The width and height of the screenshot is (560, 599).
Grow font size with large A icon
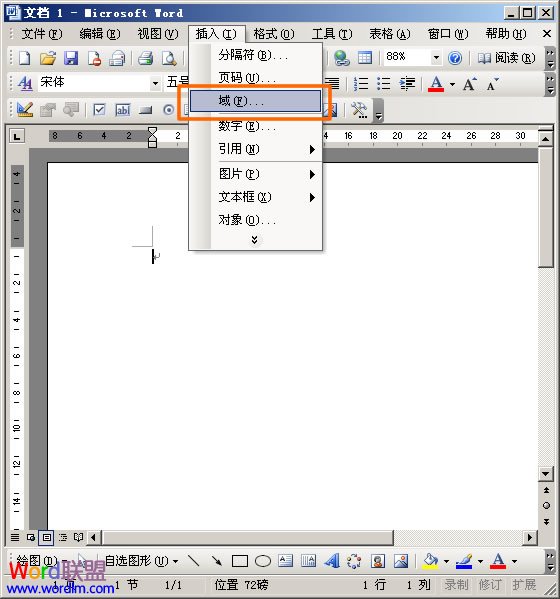pos(469,83)
